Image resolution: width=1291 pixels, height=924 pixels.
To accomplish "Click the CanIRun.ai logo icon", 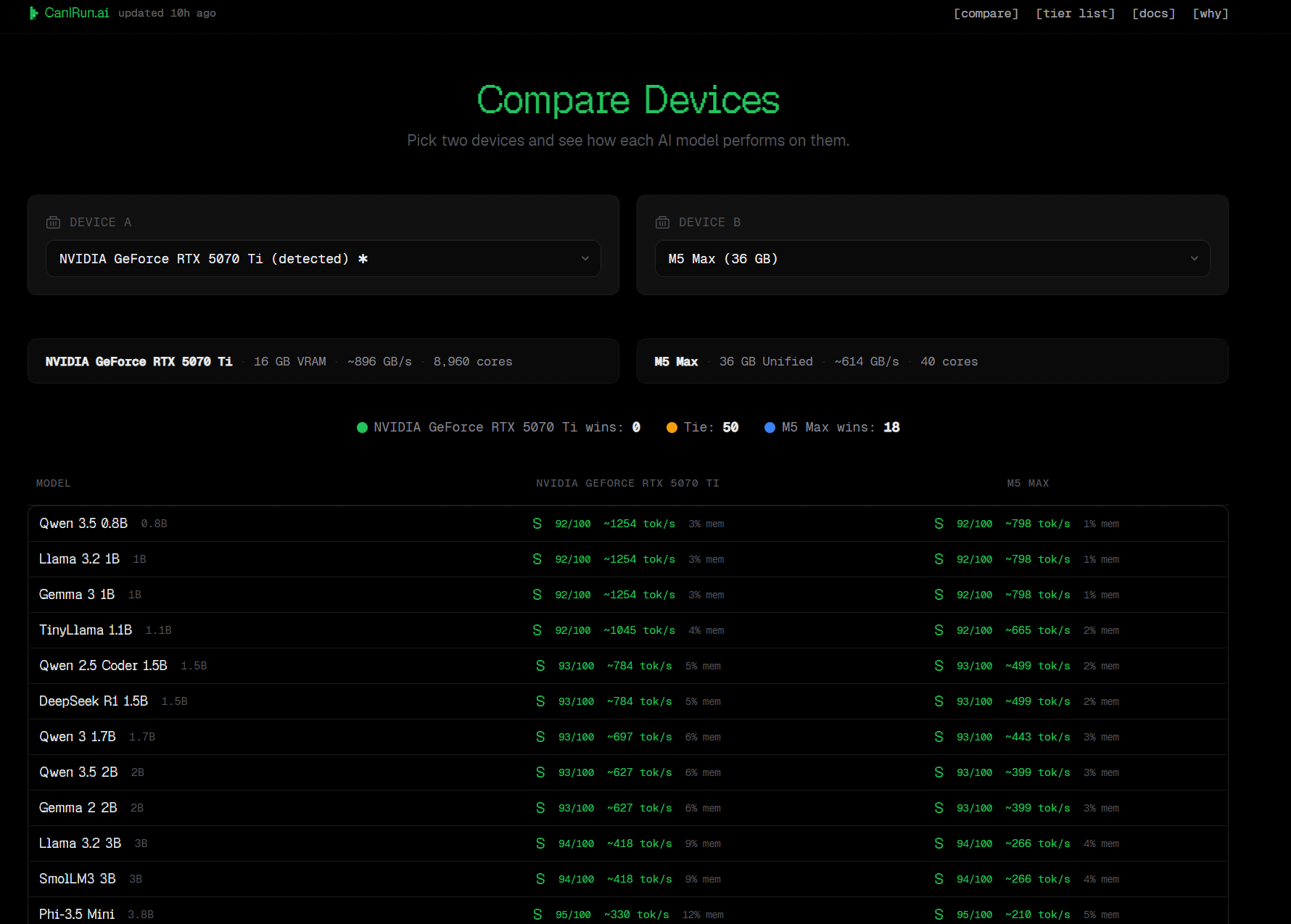I will 33,13.
